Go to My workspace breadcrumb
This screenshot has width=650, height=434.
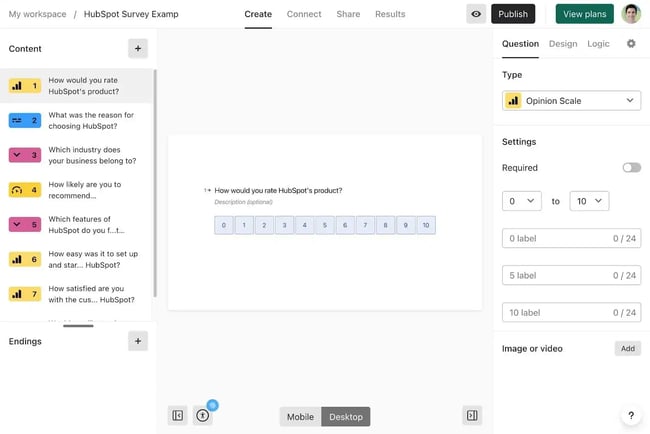(x=37, y=14)
